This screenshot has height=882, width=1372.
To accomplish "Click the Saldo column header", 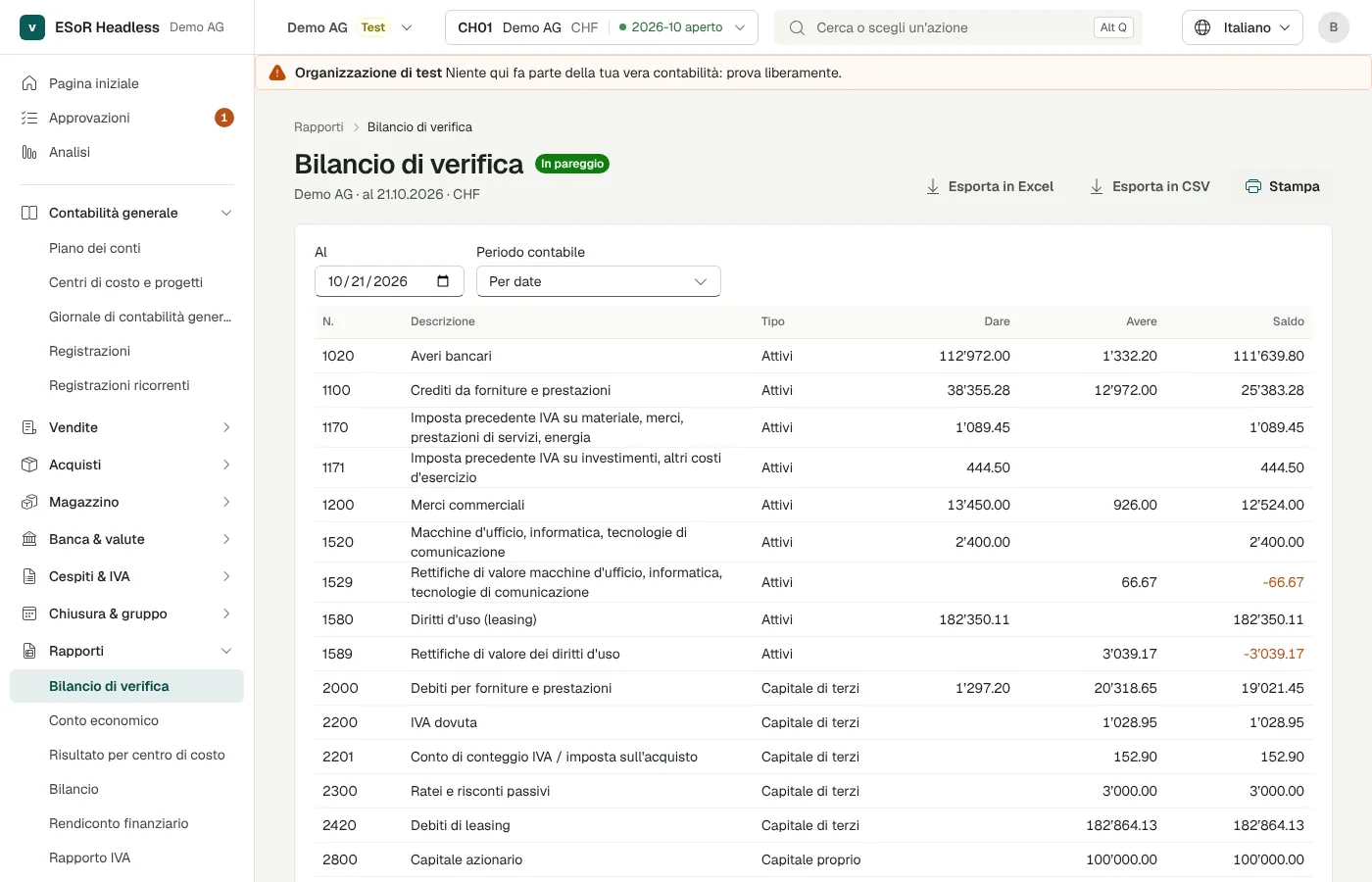I will click(1288, 321).
